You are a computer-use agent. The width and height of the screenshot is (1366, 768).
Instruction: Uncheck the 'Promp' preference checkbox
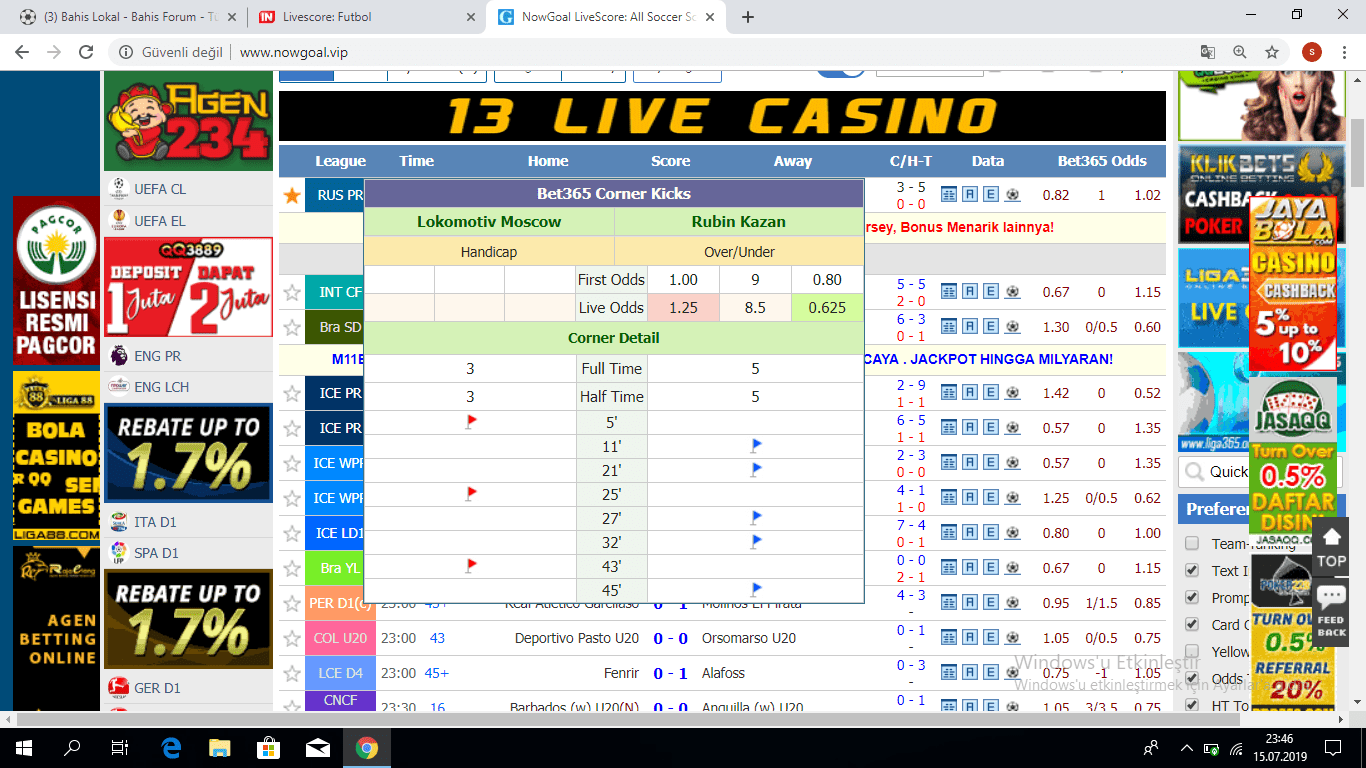[1192, 597]
